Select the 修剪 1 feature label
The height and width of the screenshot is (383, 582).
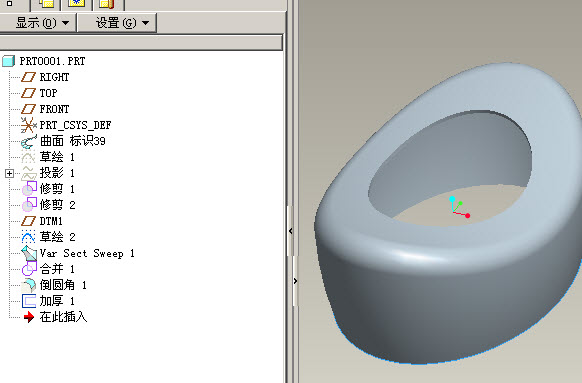click(x=57, y=189)
